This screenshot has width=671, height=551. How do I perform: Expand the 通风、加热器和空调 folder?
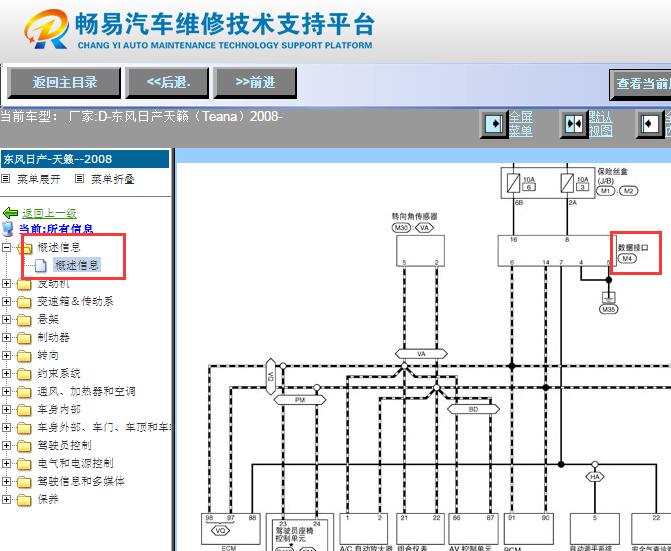(6, 391)
